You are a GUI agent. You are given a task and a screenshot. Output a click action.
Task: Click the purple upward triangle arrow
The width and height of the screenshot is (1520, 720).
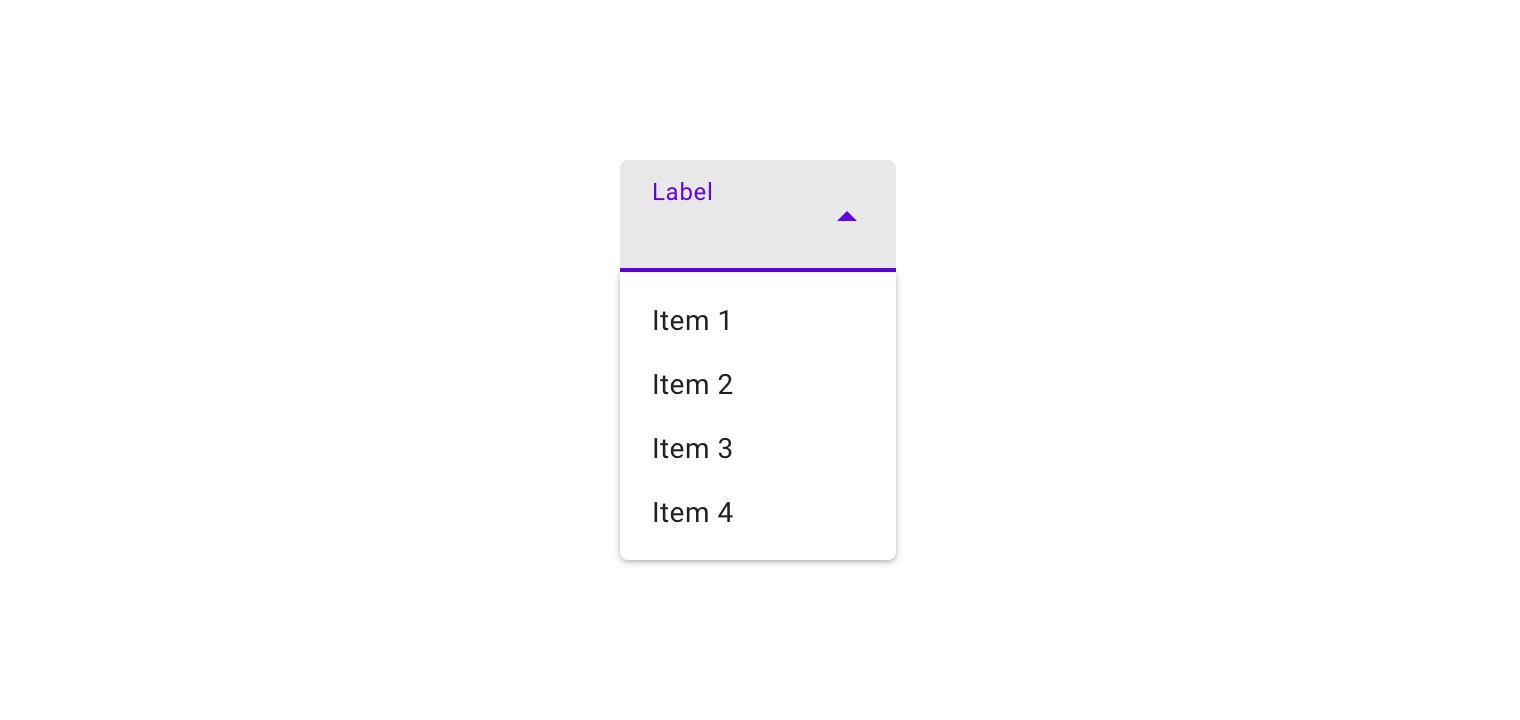(x=847, y=216)
